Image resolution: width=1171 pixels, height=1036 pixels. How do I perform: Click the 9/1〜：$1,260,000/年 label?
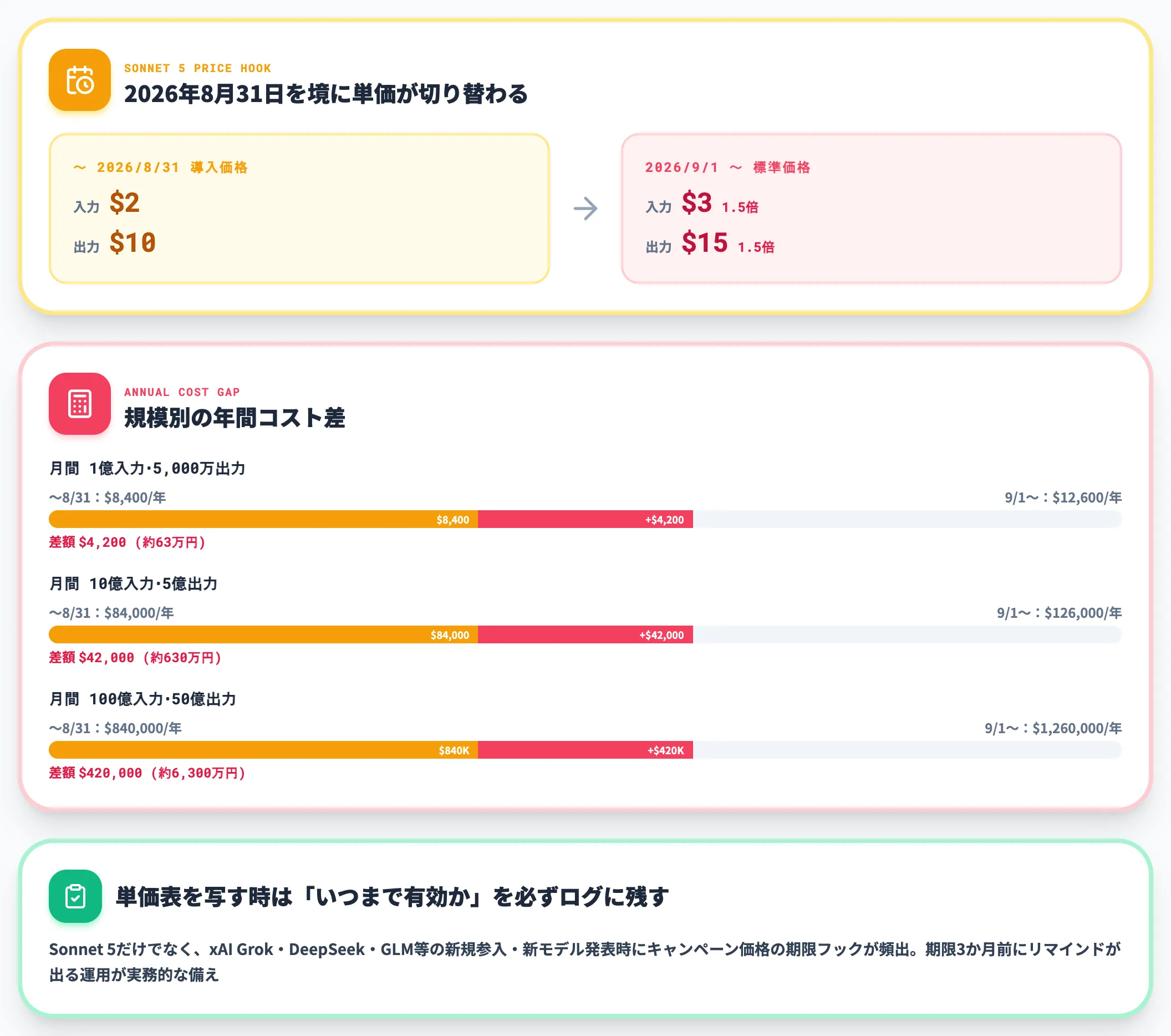(x=1053, y=728)
